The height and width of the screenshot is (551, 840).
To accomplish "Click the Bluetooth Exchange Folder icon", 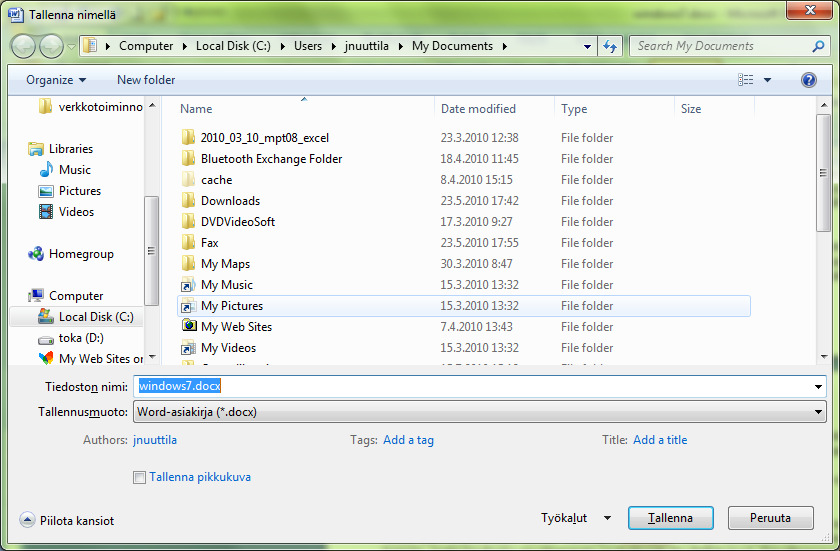I will [x=188, y=158].
